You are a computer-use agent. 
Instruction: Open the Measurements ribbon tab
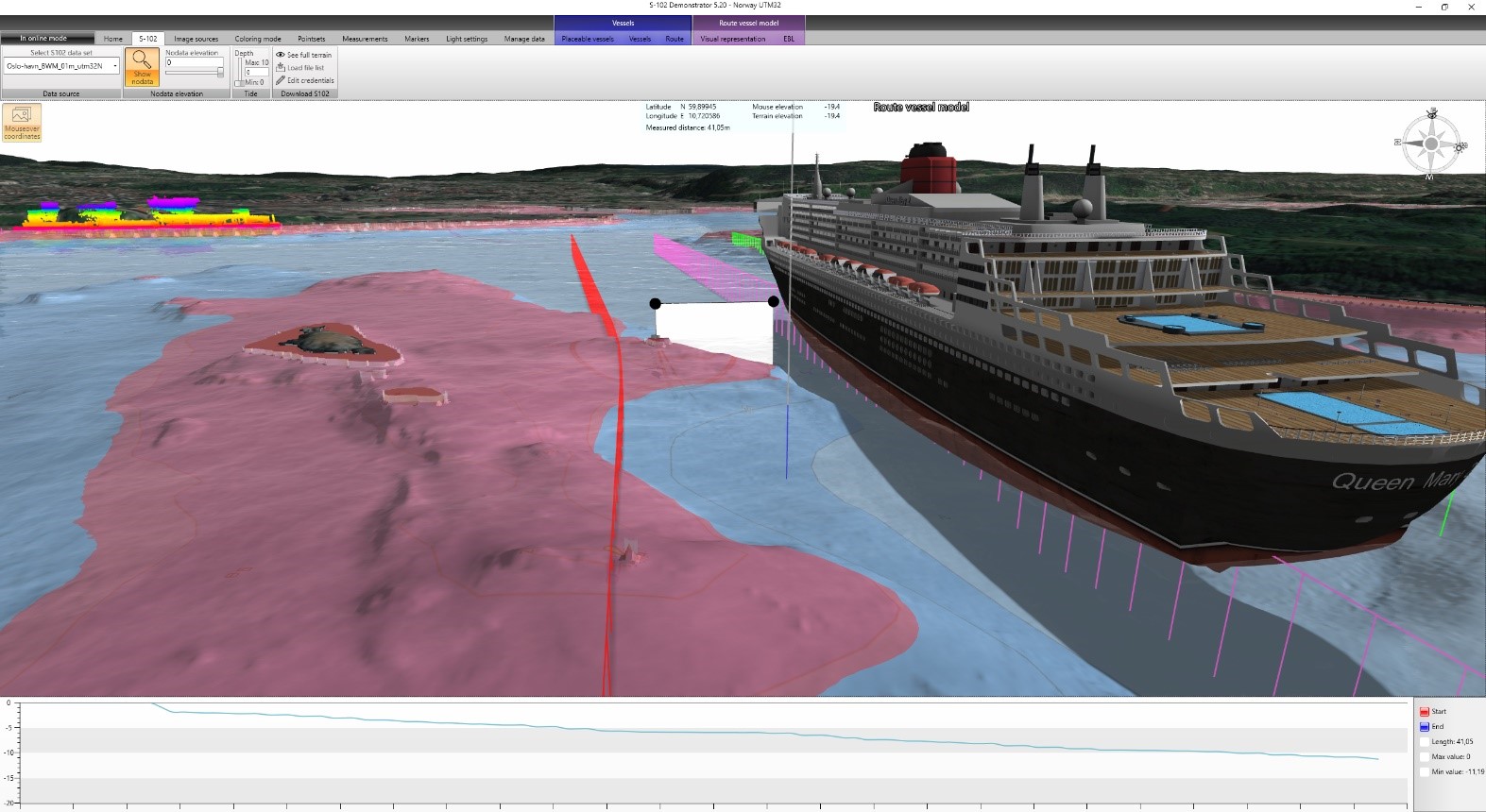pos(365,39)
